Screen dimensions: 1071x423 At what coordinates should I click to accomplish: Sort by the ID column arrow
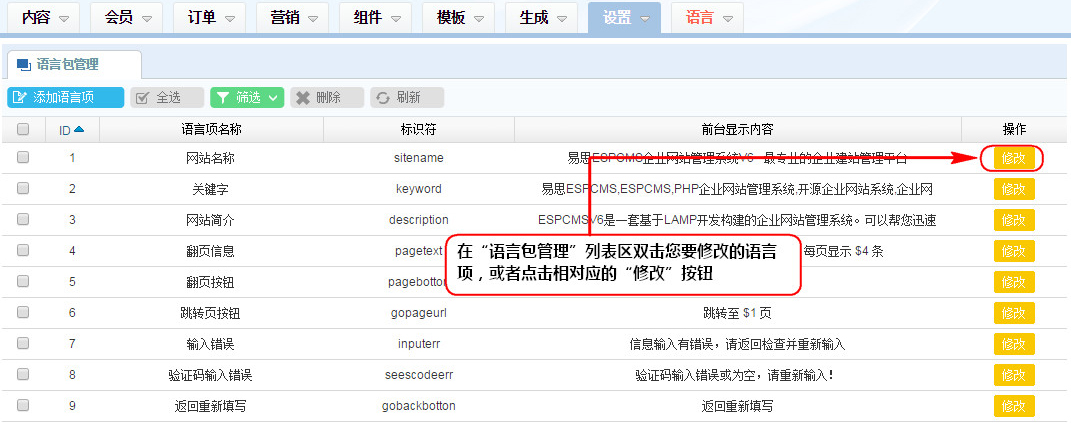click(79, 129)
